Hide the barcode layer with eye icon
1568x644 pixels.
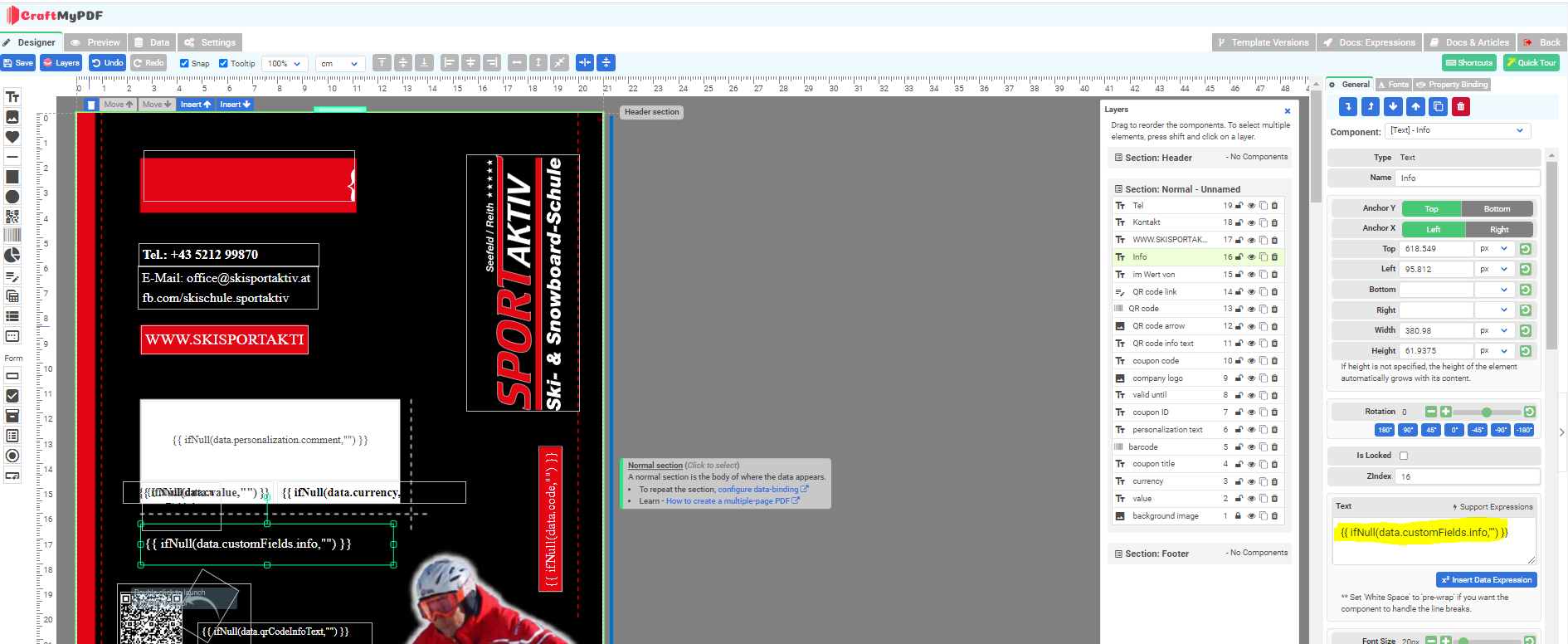(1251, 447)
